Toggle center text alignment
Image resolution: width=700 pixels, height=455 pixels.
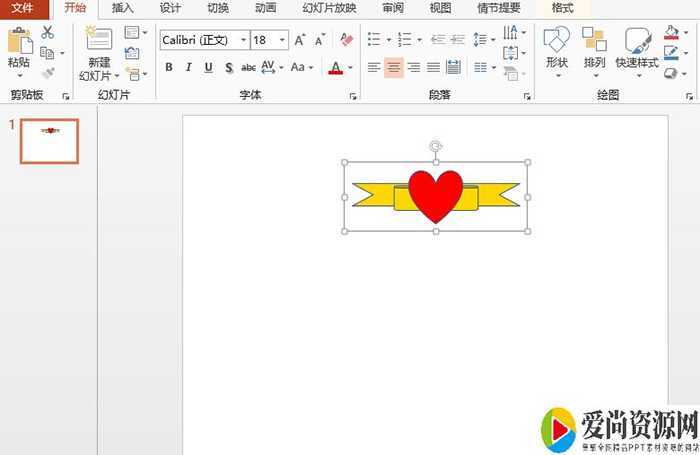pyautogui.click(x=393, y=68)
